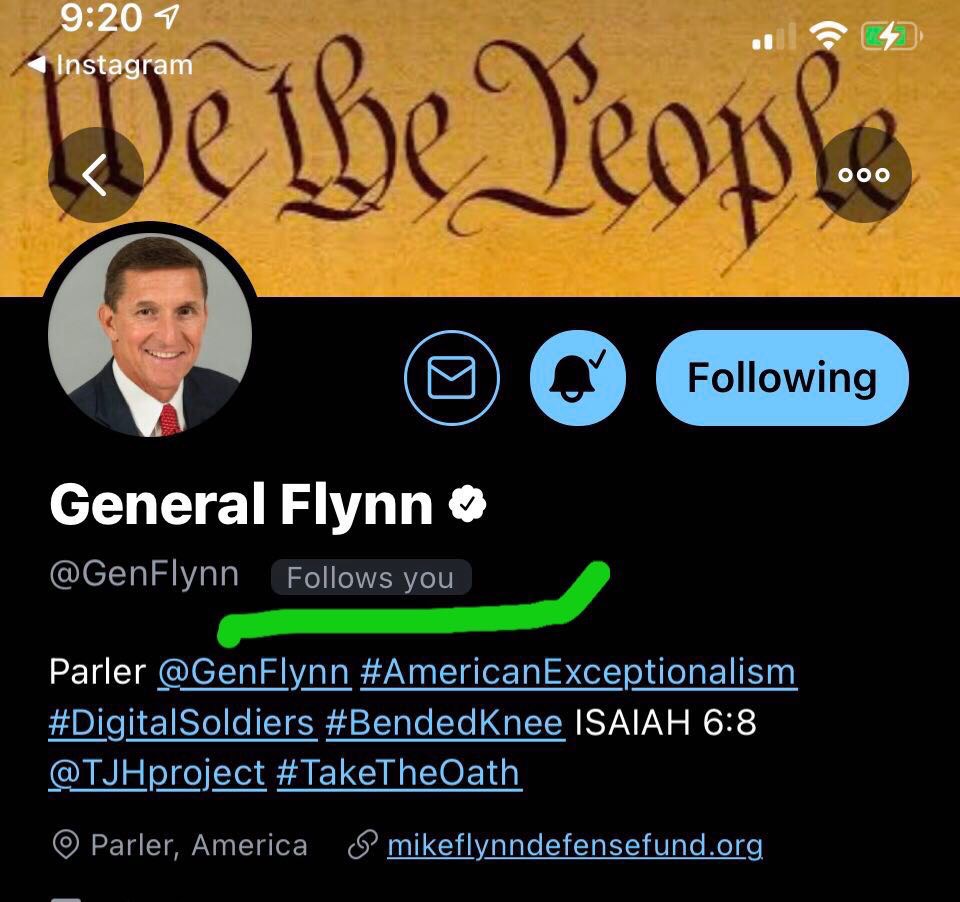Open direct message envelope icon

point(451,378)
